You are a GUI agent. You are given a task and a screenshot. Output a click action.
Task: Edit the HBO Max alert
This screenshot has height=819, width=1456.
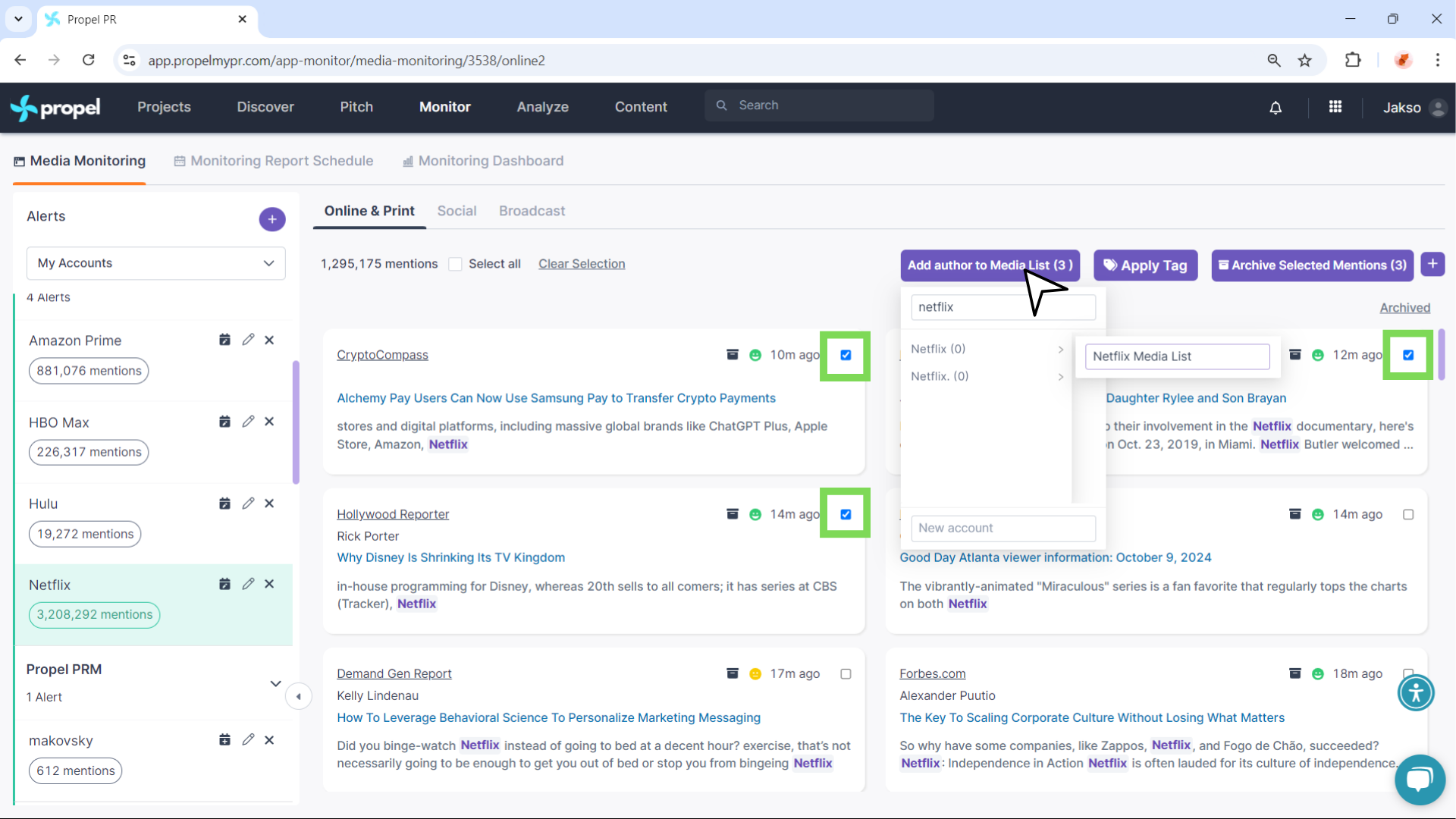click(x=248, y=422)
